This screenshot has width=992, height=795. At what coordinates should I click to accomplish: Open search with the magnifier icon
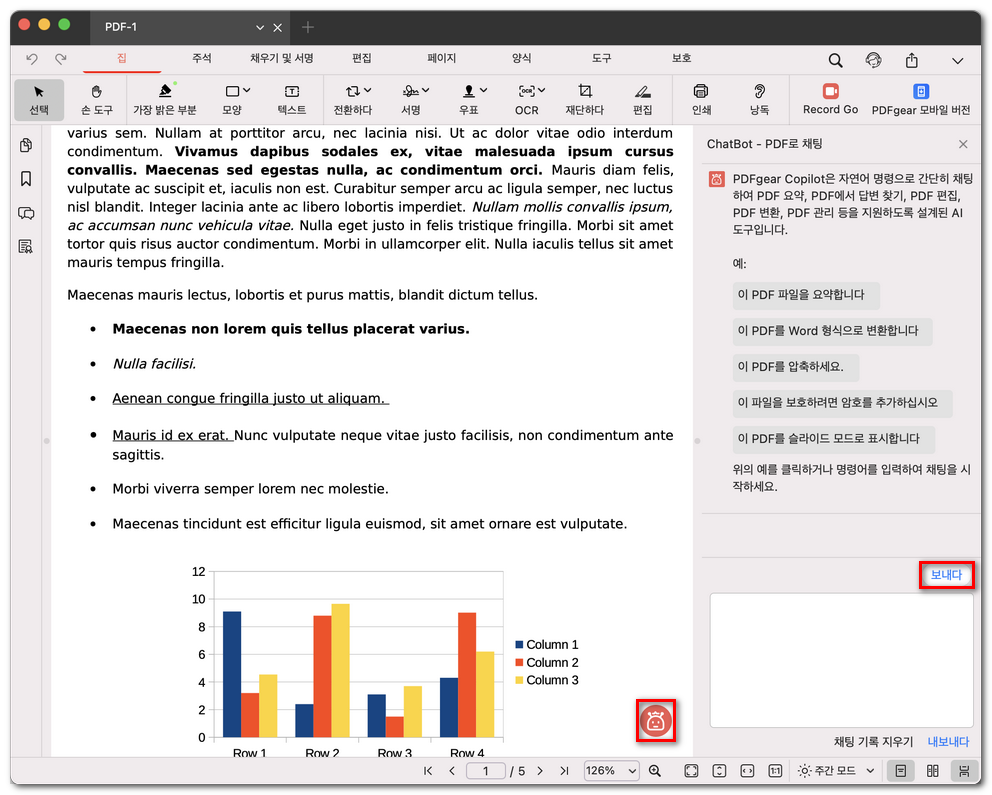pyautogui.click(x=835, y=60)
